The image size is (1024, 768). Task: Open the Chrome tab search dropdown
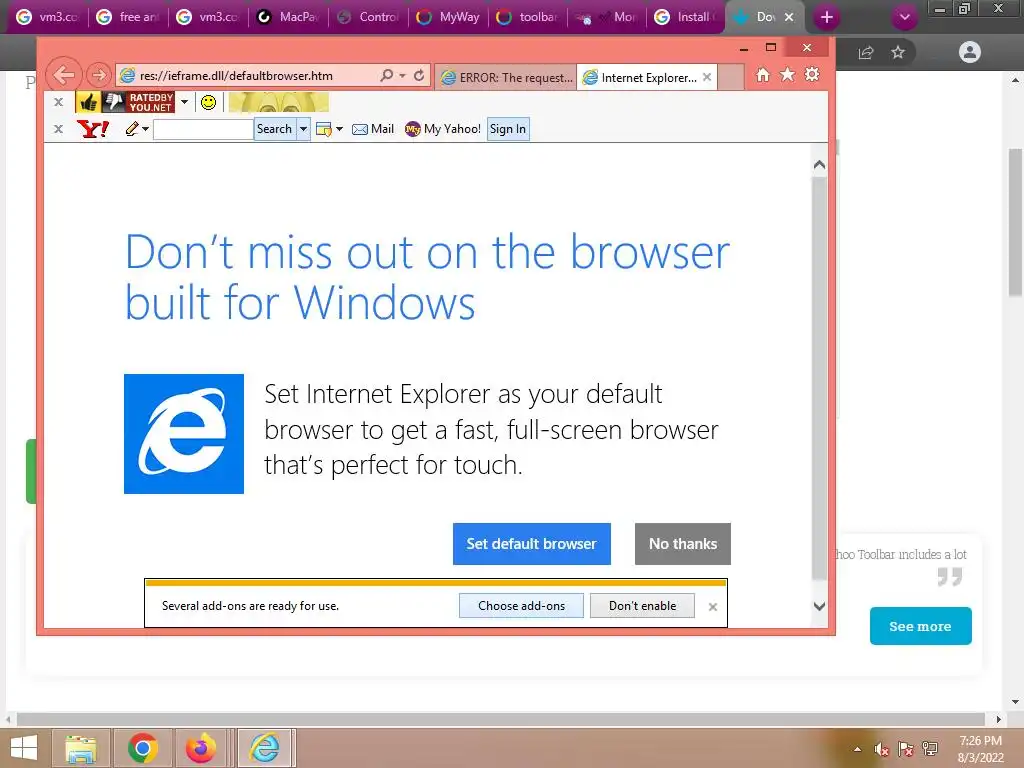[x=904, y=17]
